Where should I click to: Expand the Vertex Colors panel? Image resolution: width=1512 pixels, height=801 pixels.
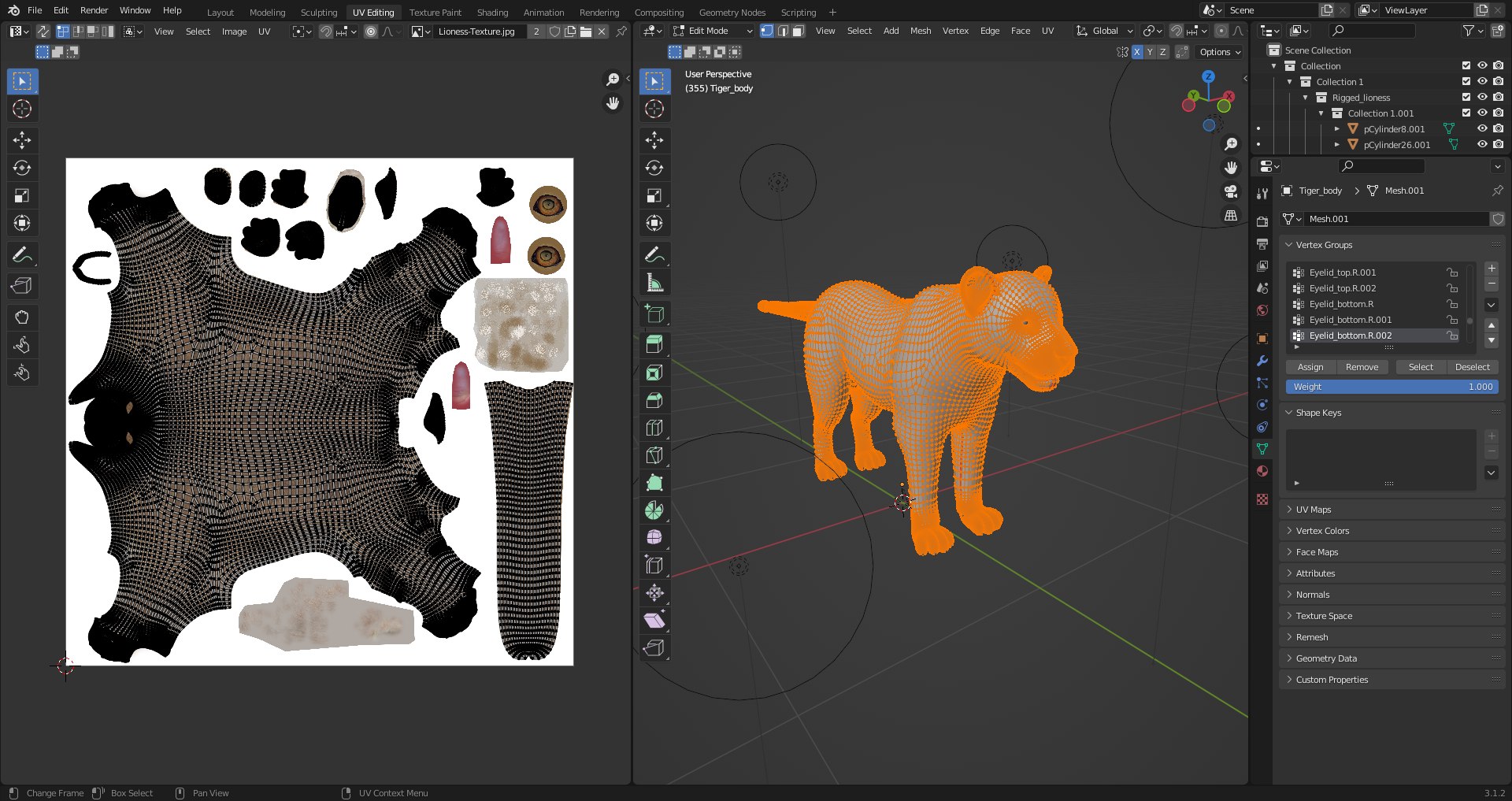(x=1322, y=531)
